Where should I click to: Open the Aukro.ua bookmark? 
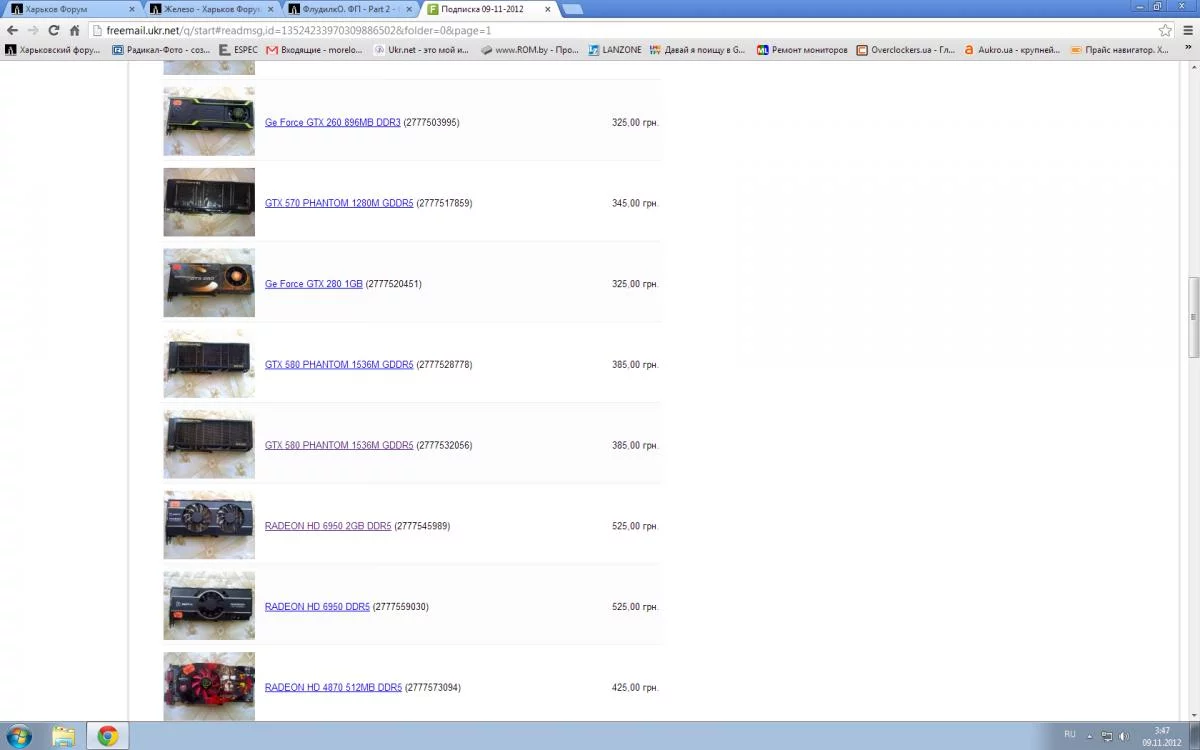coord(1012,49)
